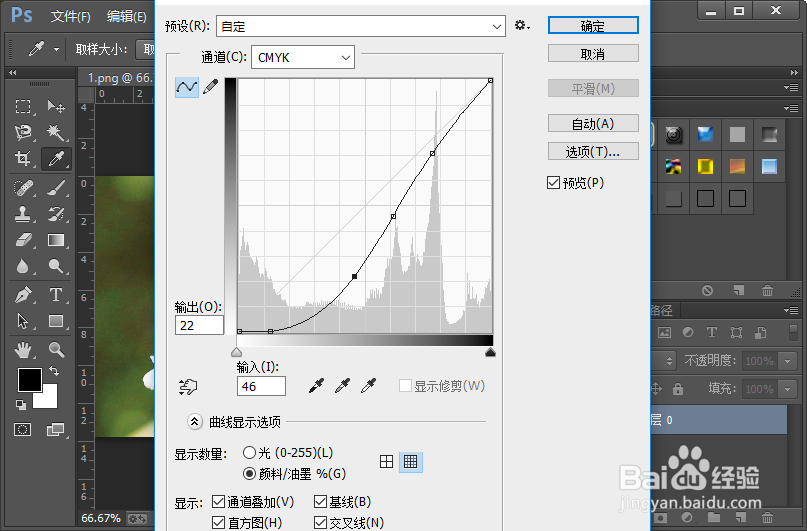Swap foreground and background colors
The height and width of the screenshot is (531, 807).
[54, 370]
